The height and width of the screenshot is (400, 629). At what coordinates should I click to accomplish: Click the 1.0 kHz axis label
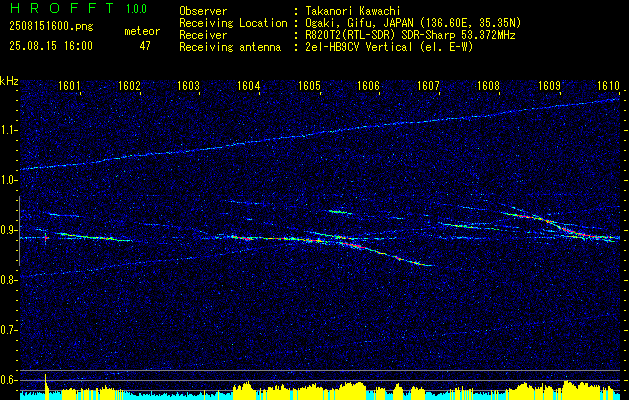[8, 181]
